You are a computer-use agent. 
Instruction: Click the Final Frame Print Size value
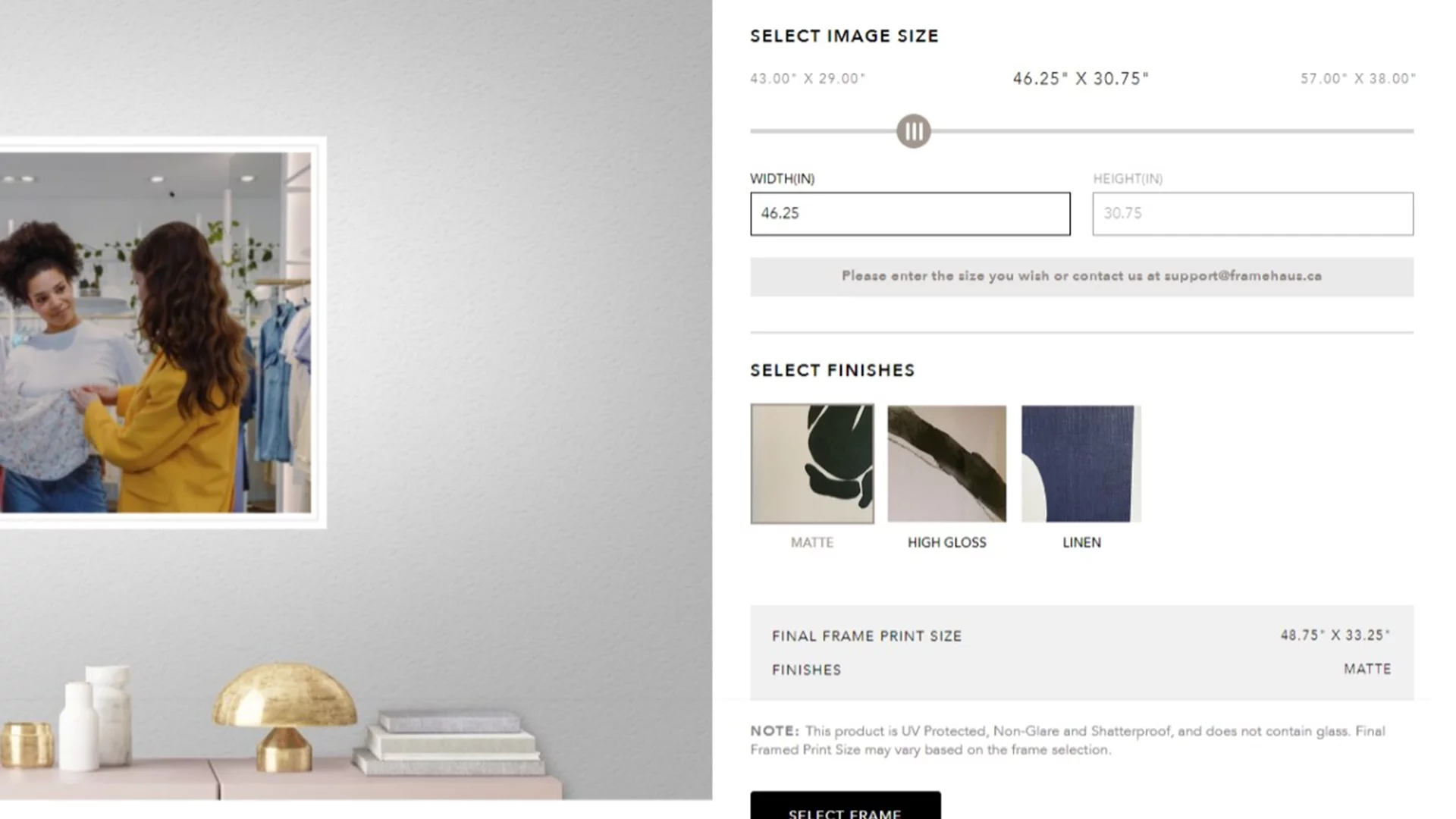(1335, 635)
